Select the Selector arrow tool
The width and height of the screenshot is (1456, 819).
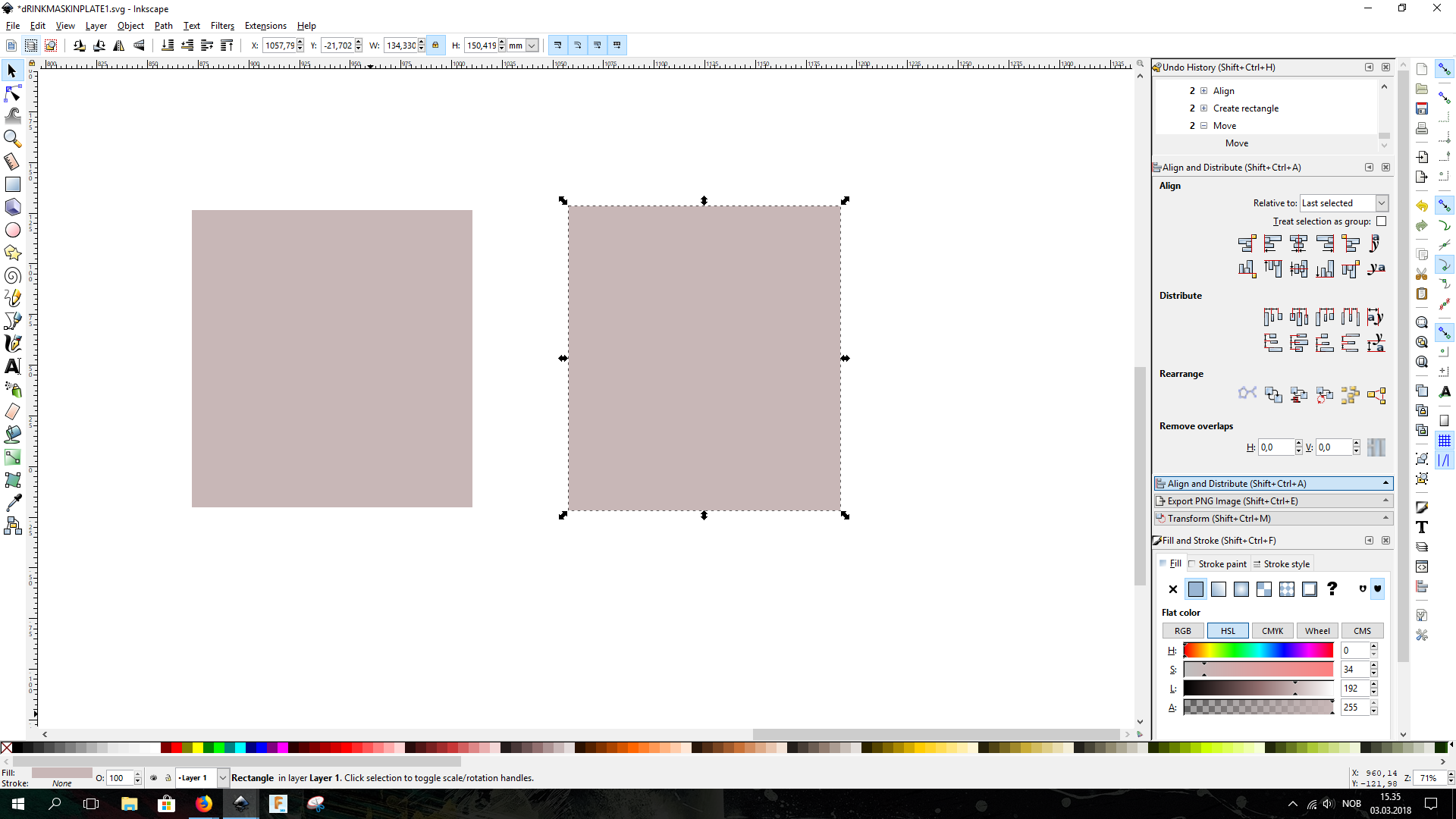[12, 71]
